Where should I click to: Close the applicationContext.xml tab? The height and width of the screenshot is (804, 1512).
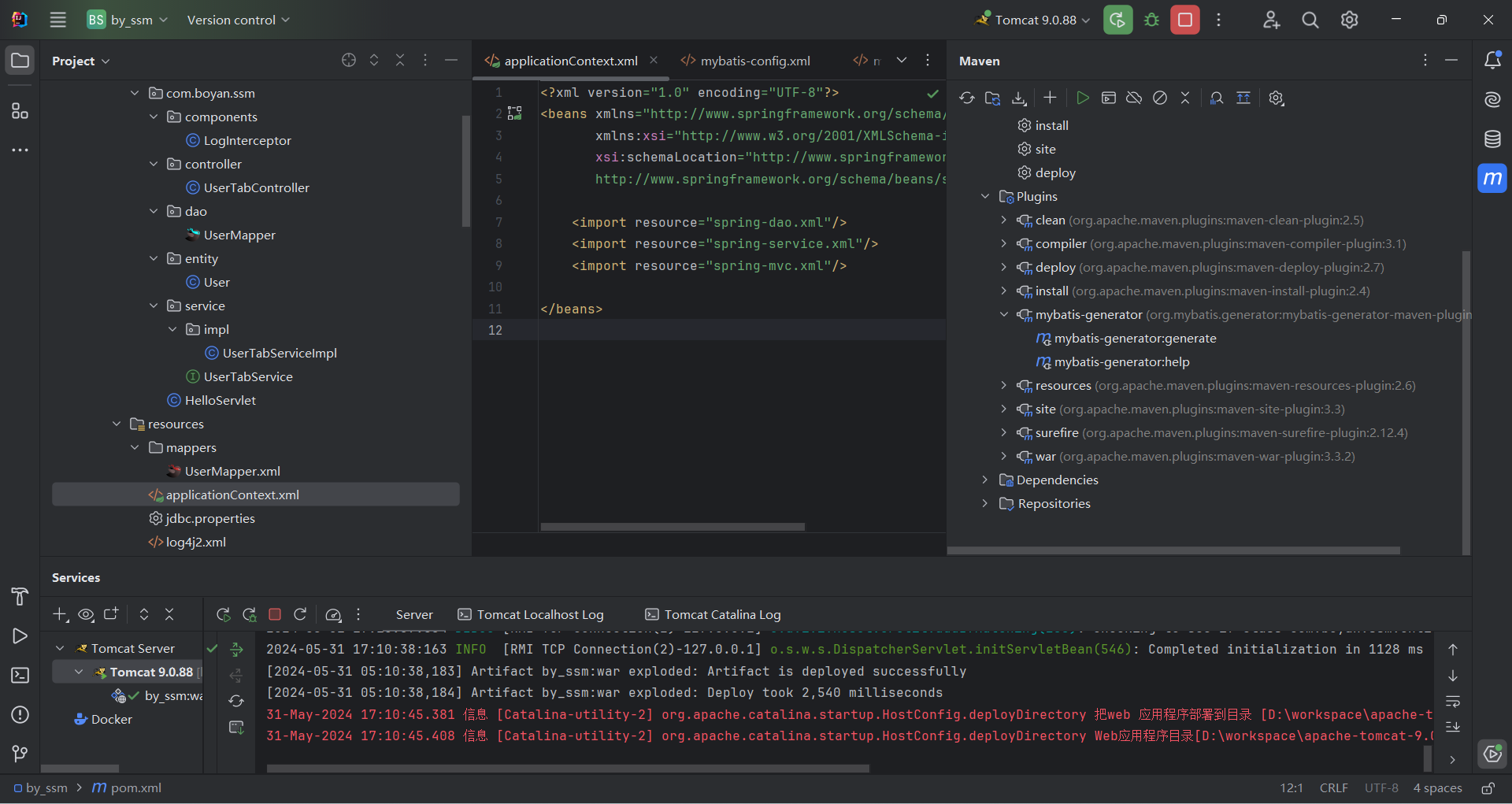pos(654,60)
